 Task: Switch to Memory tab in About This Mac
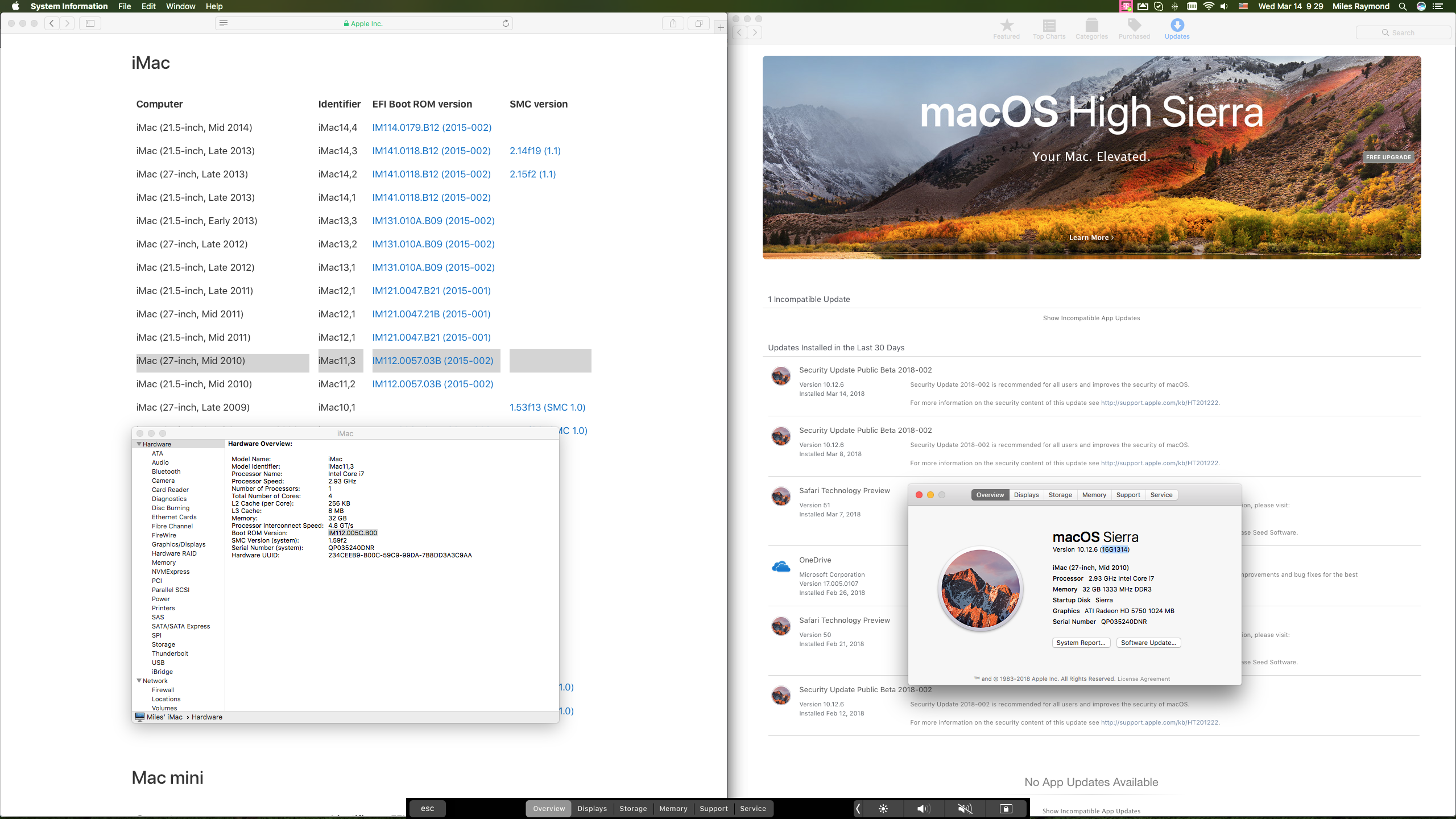coord(1094,495)
